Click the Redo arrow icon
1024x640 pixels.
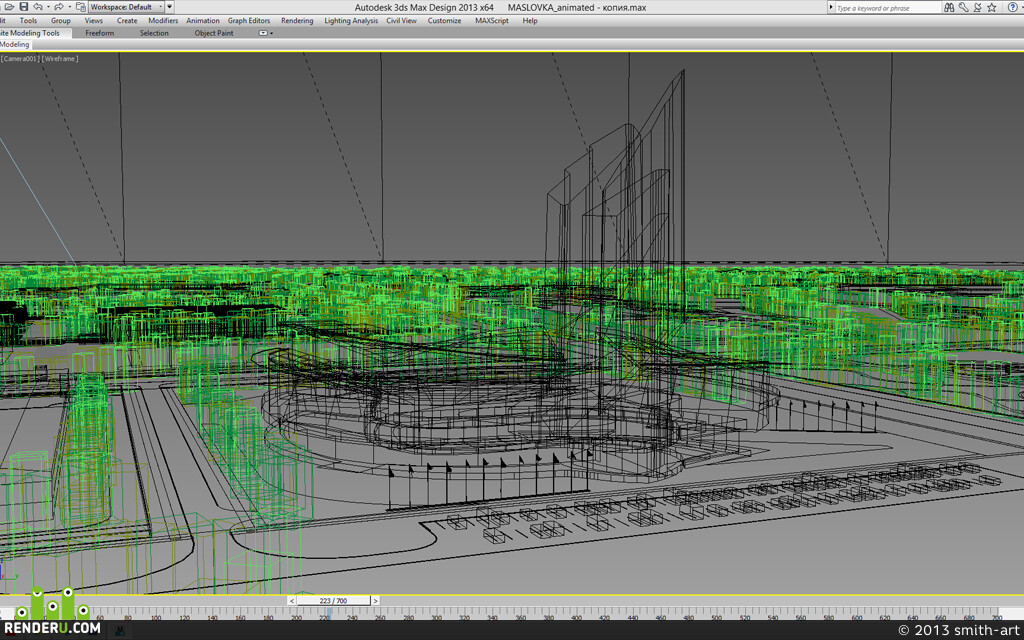point(59,7)
